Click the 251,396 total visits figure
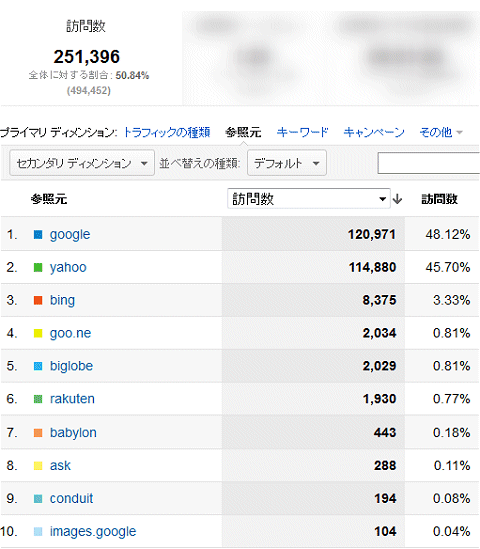 pyautogui.click(x=86, y=56)
